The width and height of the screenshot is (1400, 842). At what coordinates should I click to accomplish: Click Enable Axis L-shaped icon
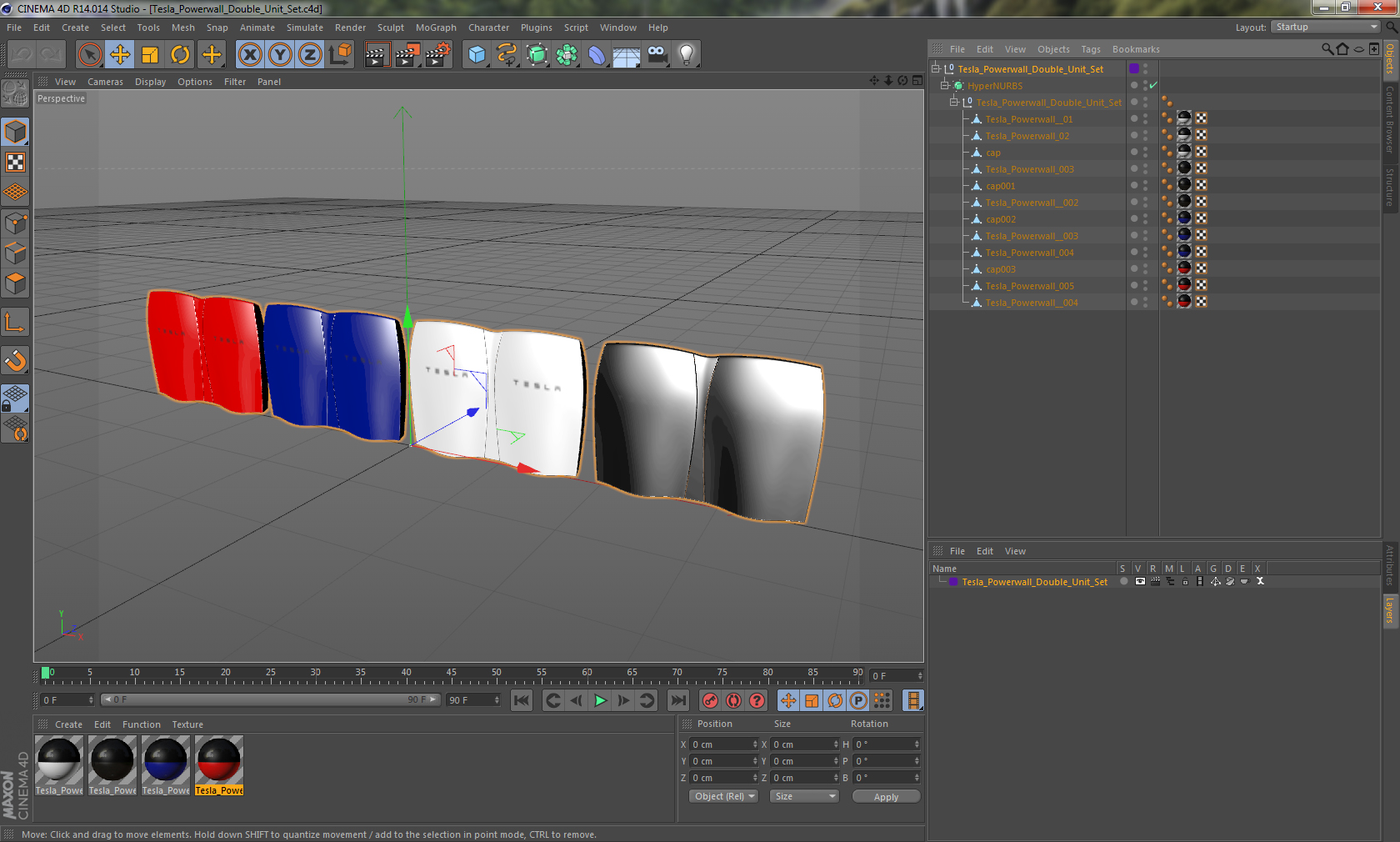tap(15, 322)
